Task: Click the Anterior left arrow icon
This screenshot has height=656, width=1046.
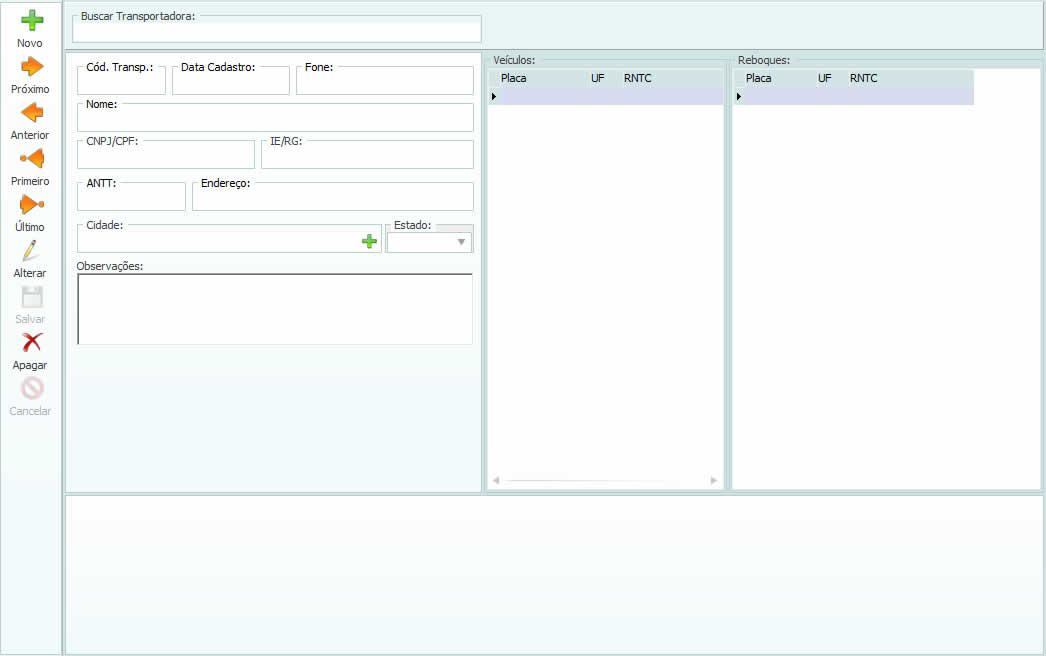Action: click(31, 112)
